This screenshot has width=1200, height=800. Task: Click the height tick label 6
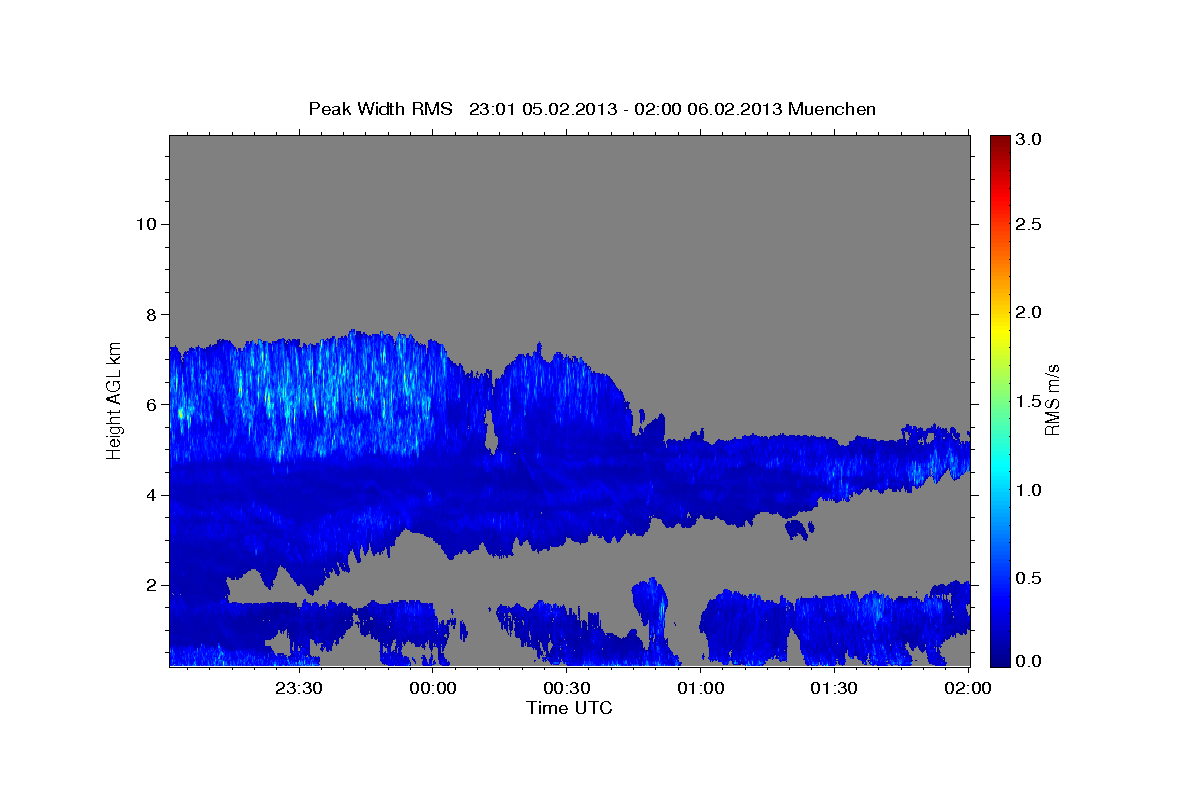point(149,405)
